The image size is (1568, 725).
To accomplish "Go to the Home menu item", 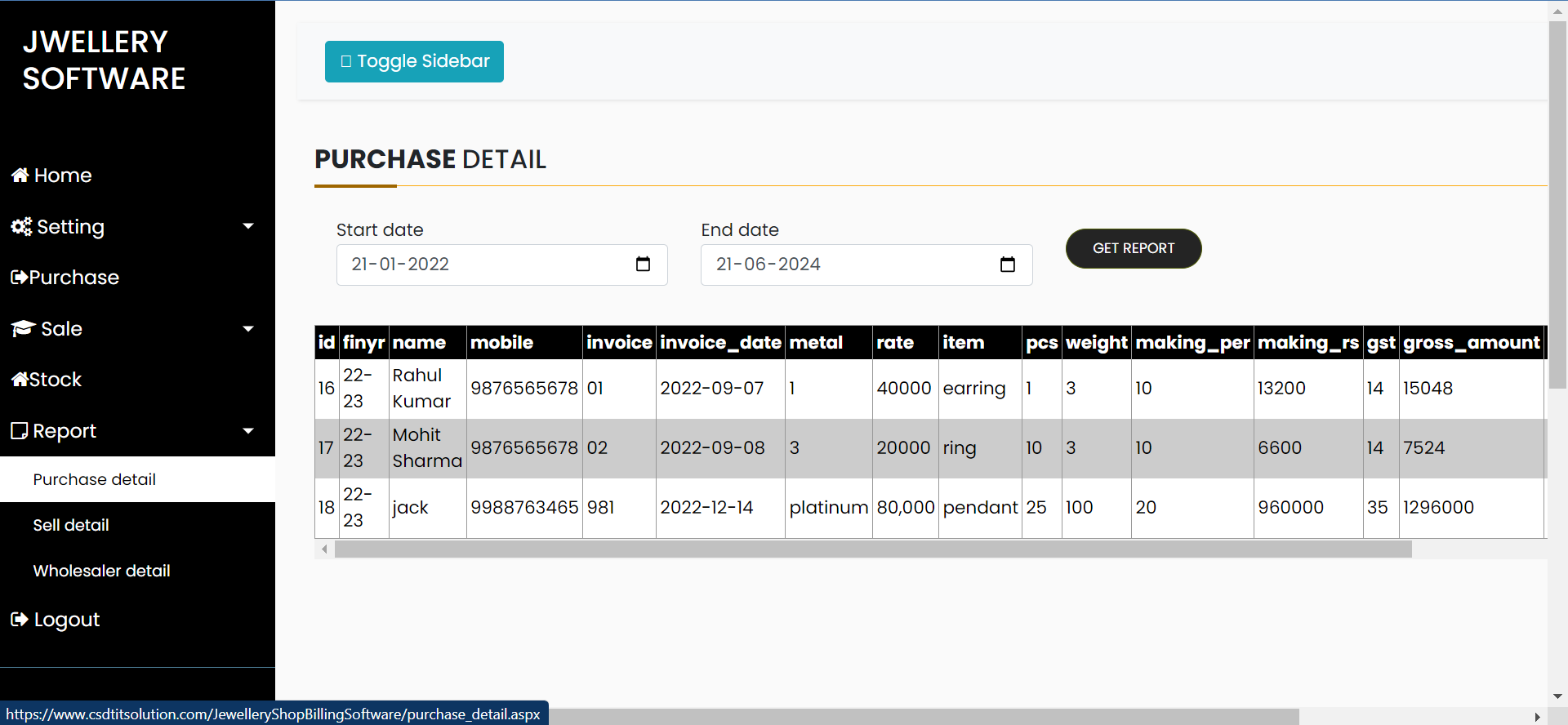I will [63, 176].
